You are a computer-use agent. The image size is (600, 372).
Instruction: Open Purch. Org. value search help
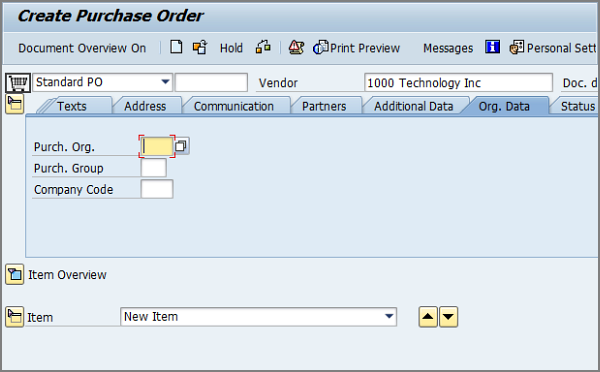click(x=181, y=146)
